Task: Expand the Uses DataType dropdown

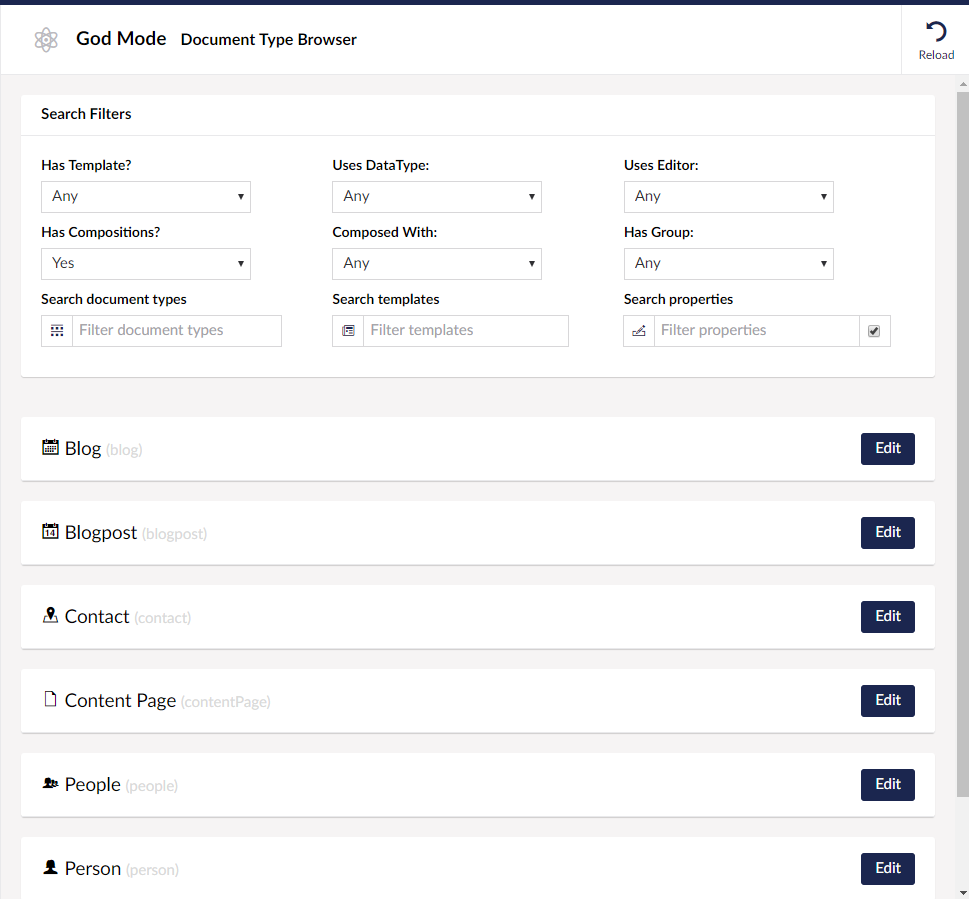Action: (436, 197)
